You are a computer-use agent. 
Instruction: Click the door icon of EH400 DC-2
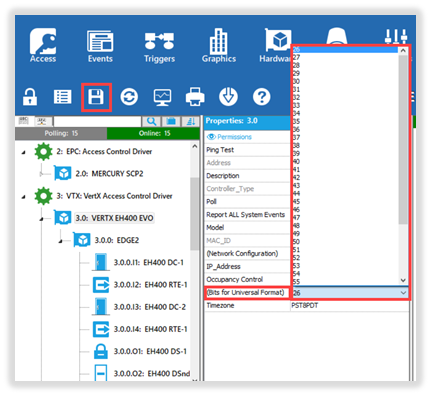click(x=100, y=307)
